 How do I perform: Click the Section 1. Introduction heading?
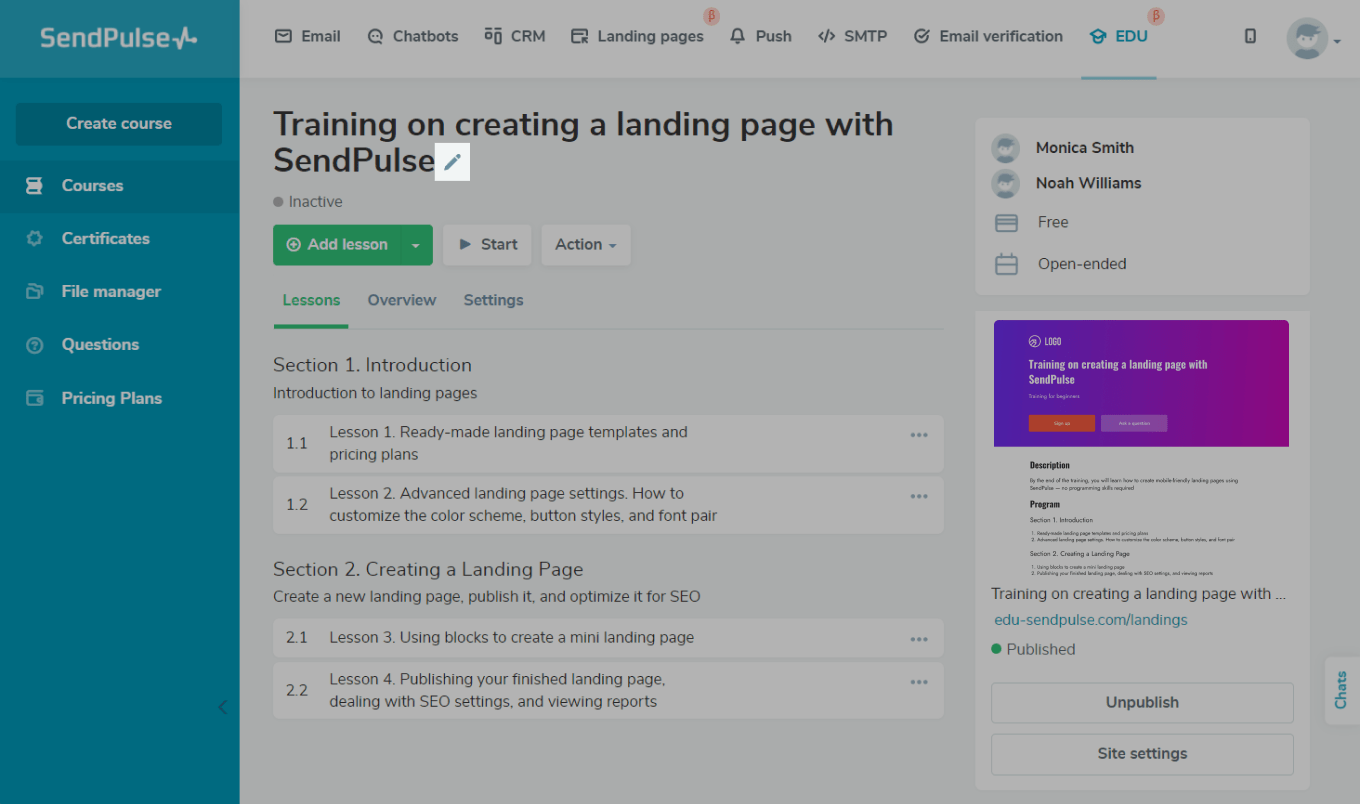pyautogui.click(x=372, y=365)
